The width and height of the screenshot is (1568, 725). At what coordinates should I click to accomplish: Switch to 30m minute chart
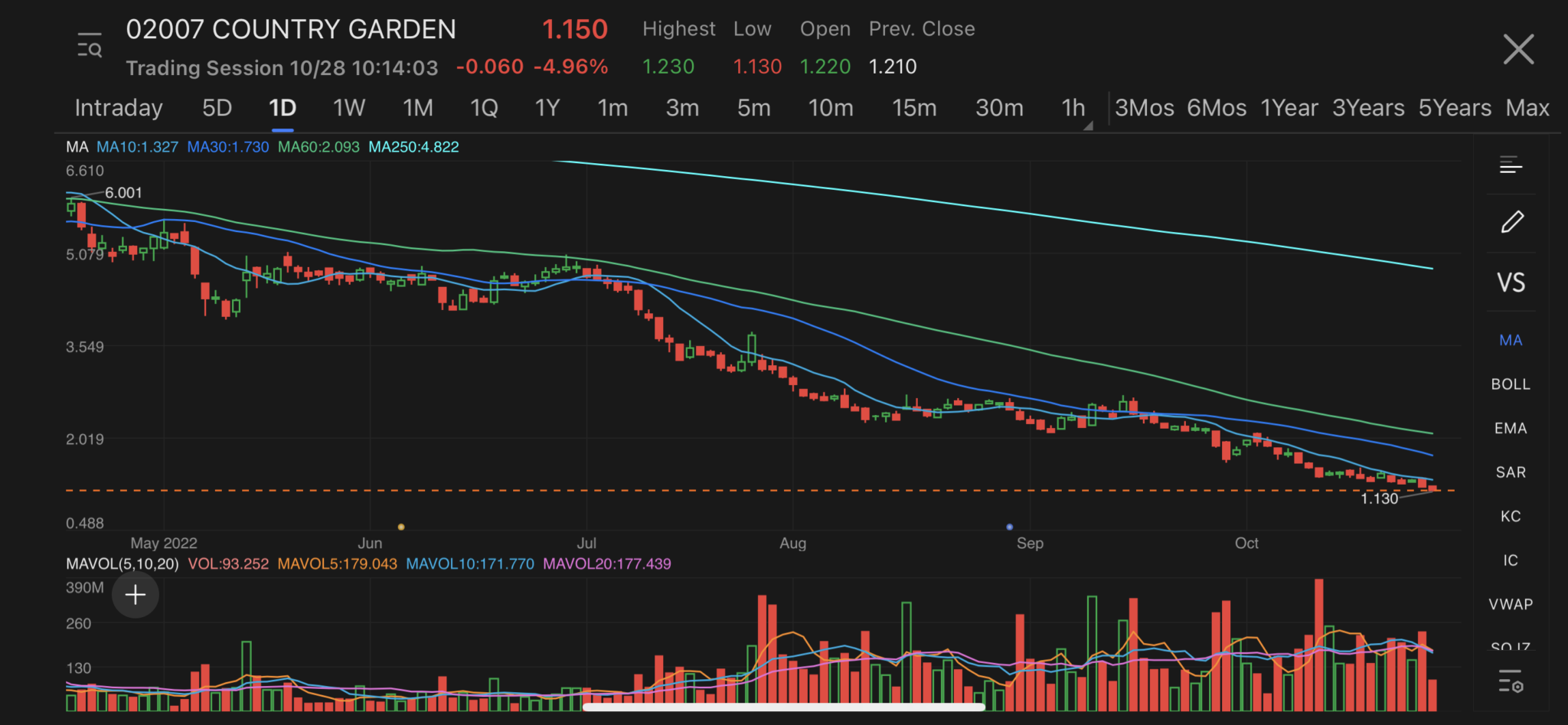(x=999, y=108)
